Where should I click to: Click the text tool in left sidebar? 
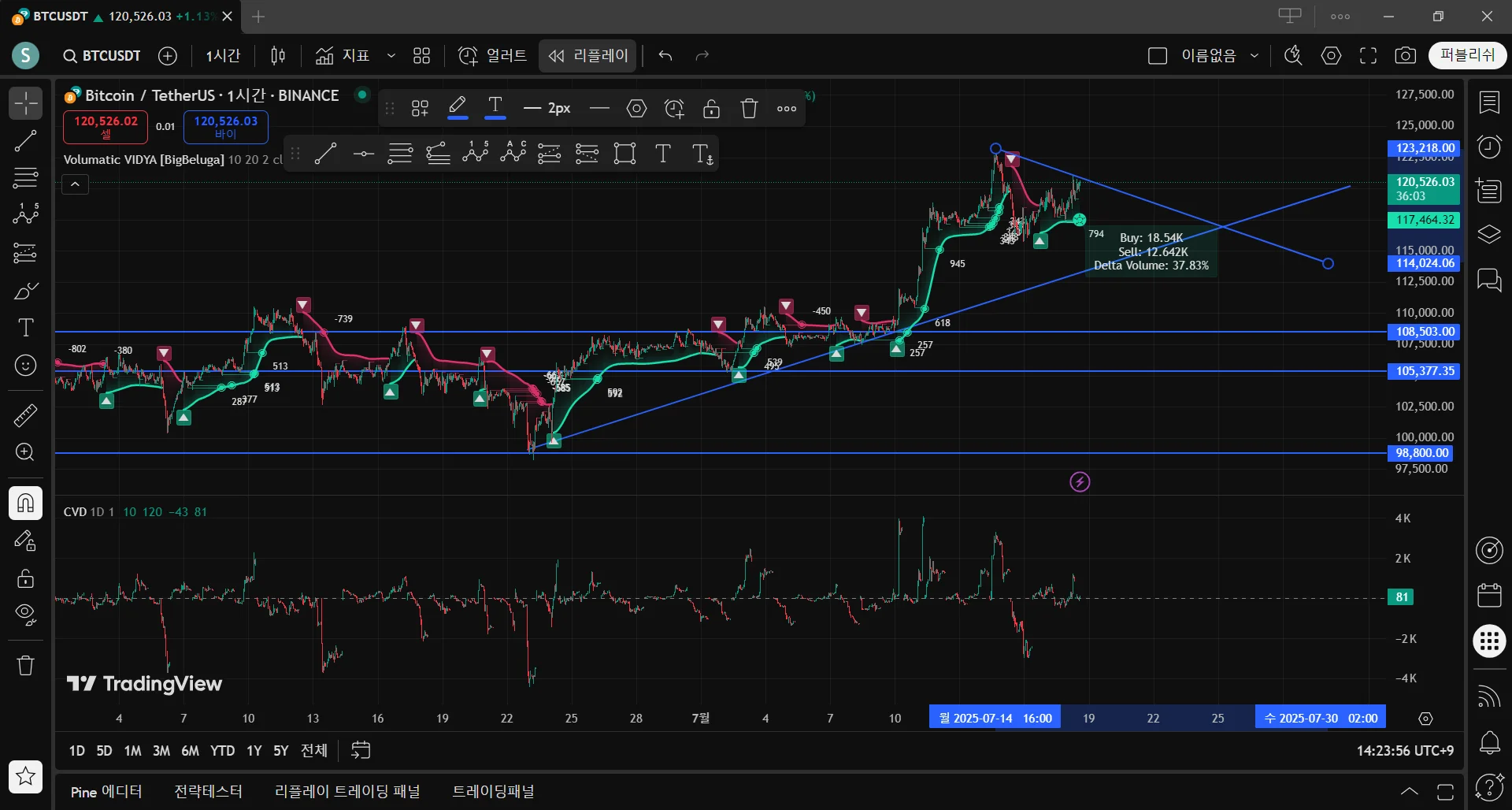click(x=25, y=328)
